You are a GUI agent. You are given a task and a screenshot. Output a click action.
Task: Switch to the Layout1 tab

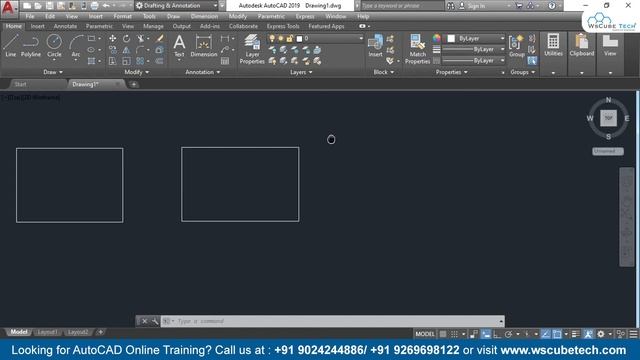47,332
